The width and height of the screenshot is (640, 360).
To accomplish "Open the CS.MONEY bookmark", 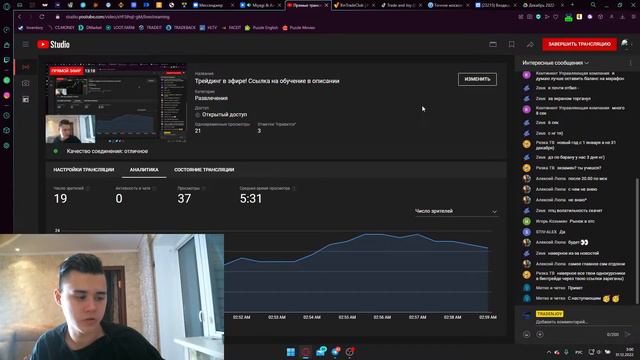I will coord(61,28).
